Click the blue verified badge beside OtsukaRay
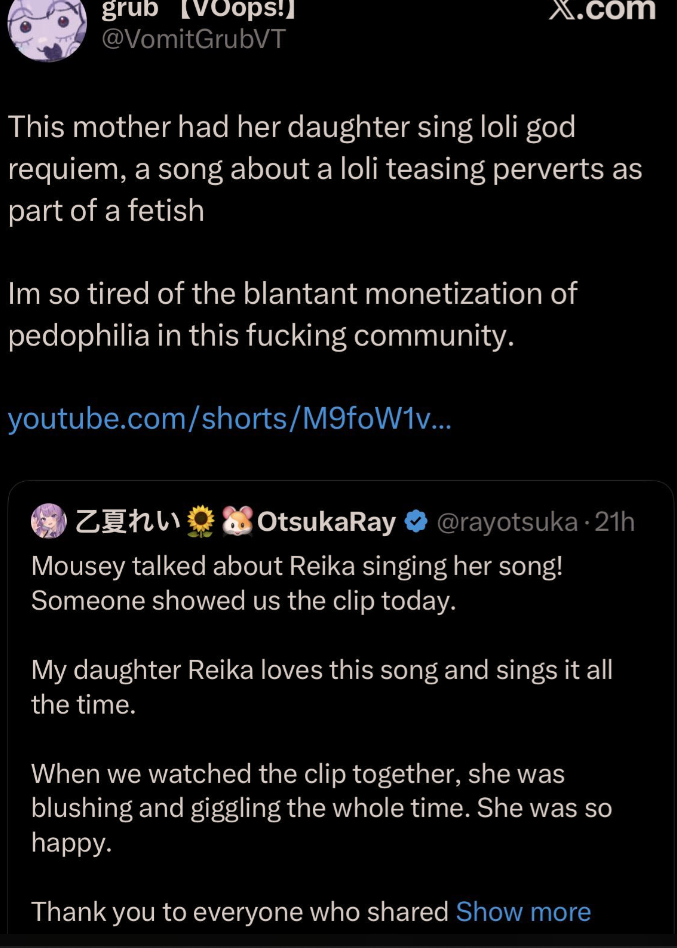This screenshot has height=948, width=677. point(415,522)
